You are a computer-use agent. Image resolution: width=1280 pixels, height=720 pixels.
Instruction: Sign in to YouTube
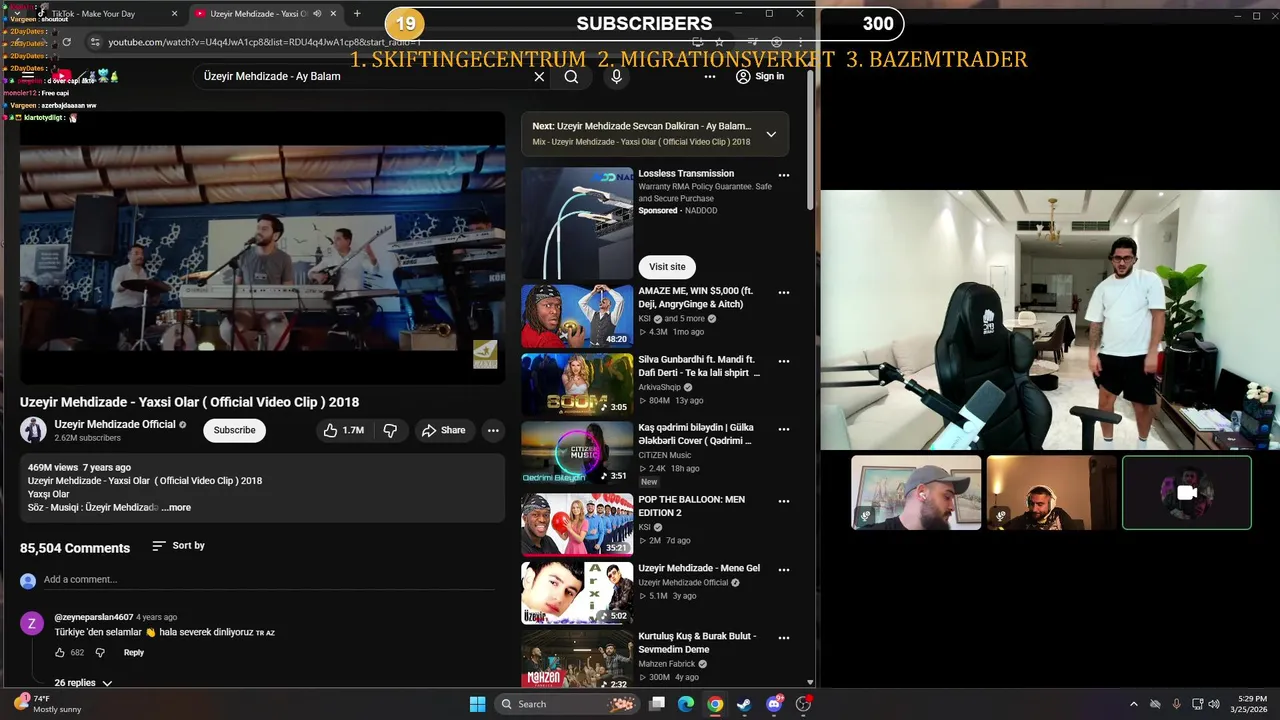(x=760, y=77)
